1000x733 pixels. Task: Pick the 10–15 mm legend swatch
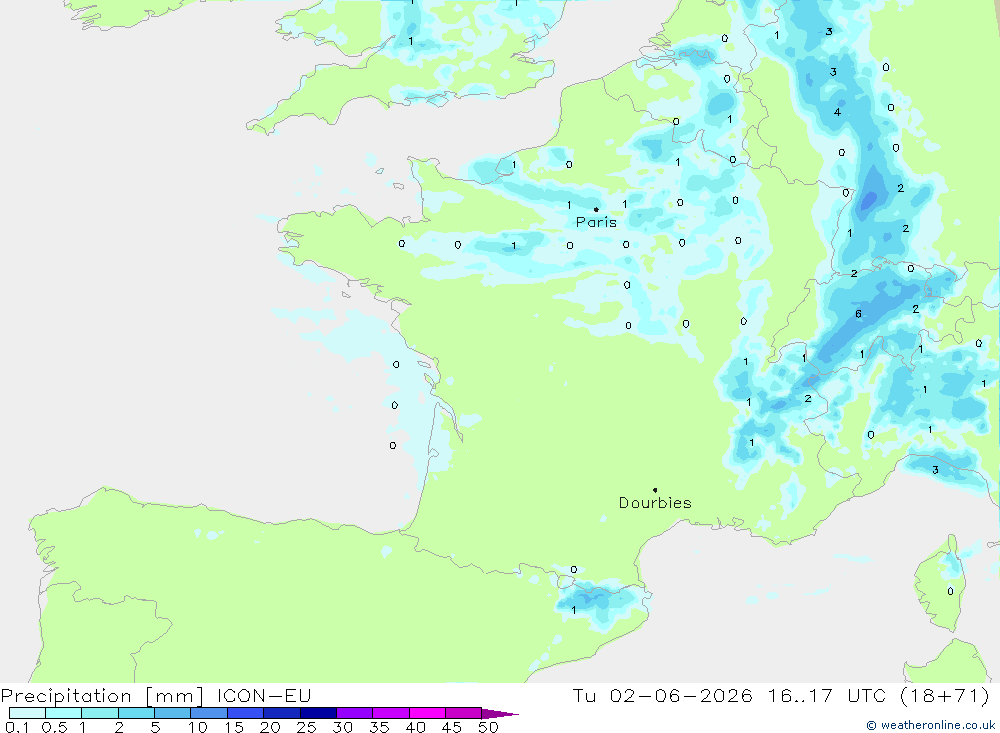tap(209, 713)
